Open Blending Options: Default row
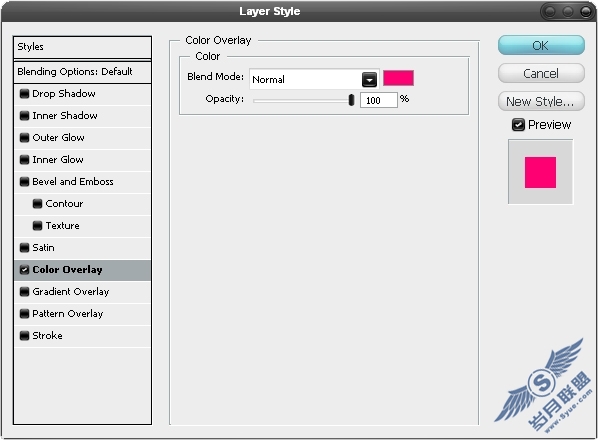This screenshot has height=440, width=598. [82, 72]
